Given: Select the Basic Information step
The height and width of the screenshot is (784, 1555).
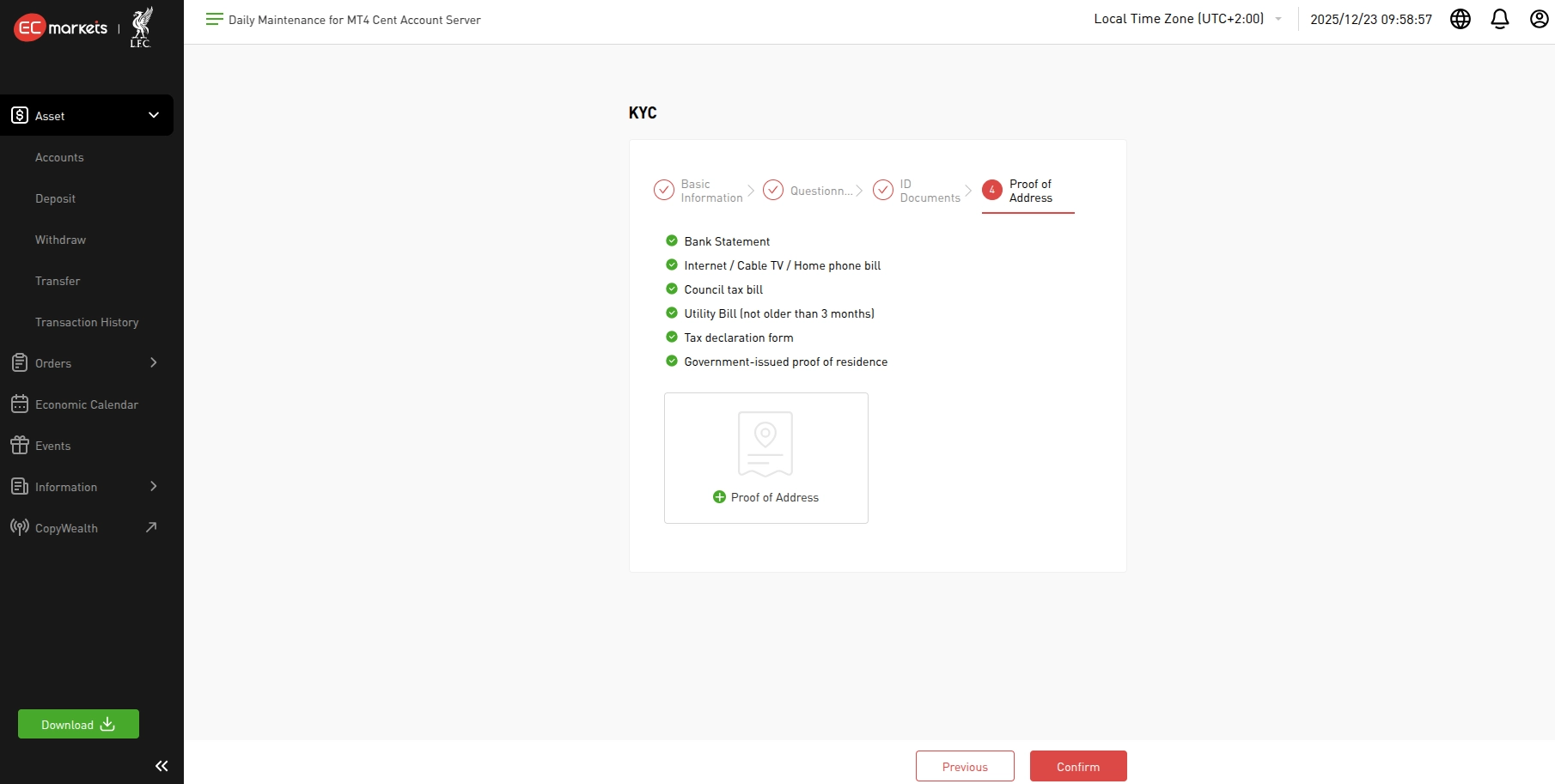Looking at the screenshot, I should [x=699, y=191].
